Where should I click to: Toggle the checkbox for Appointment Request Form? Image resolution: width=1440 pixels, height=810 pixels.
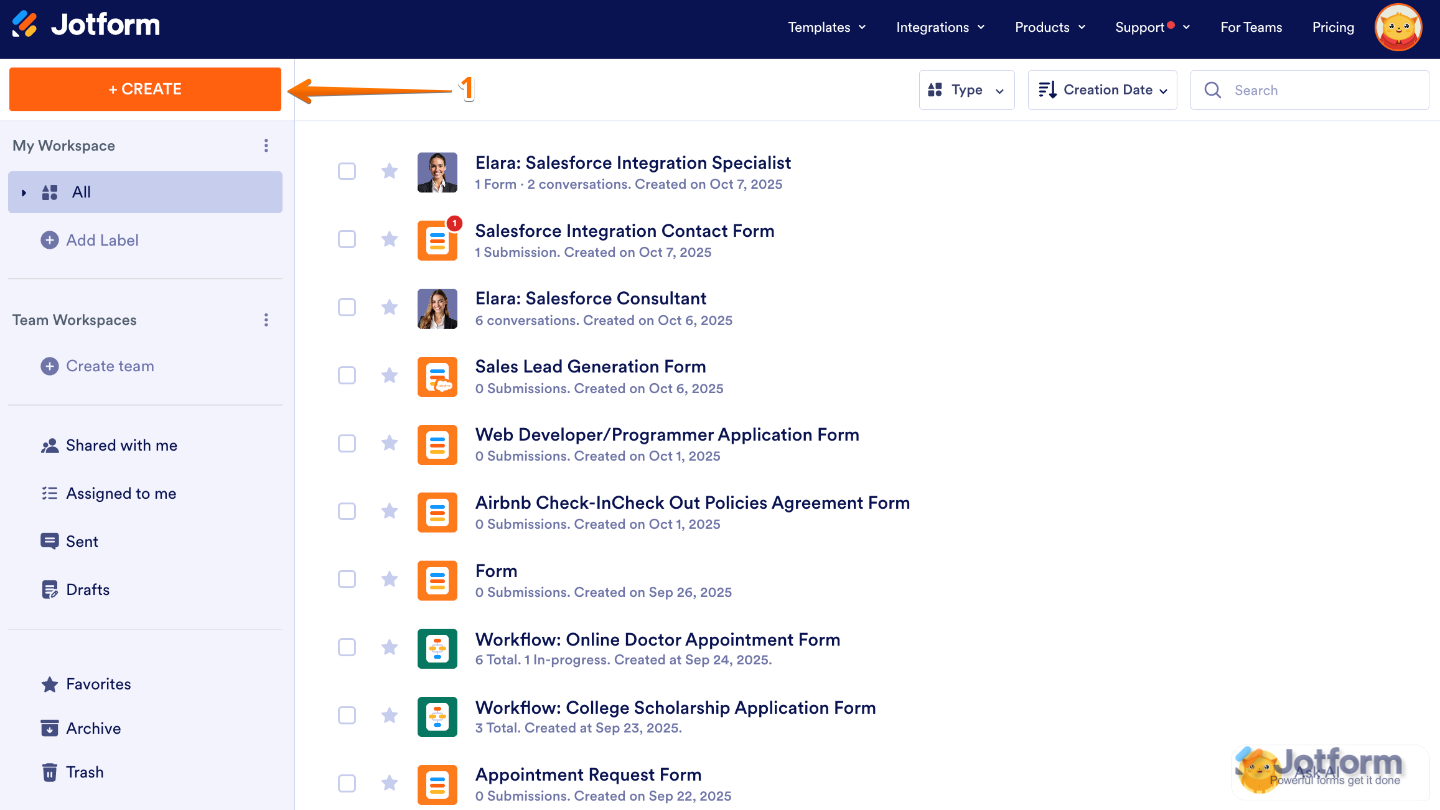click(x=347, y=783)
